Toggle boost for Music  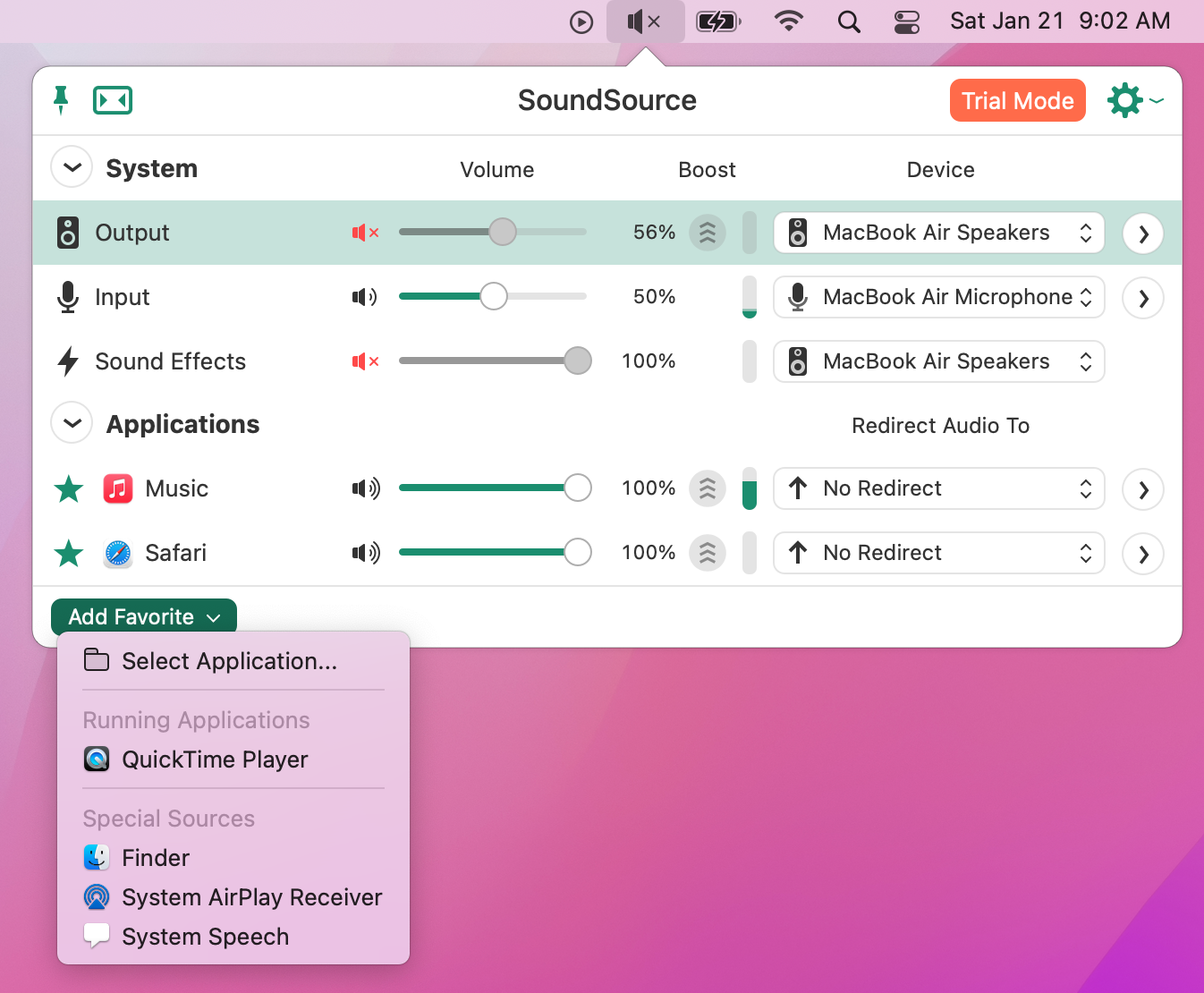point(708,488)
